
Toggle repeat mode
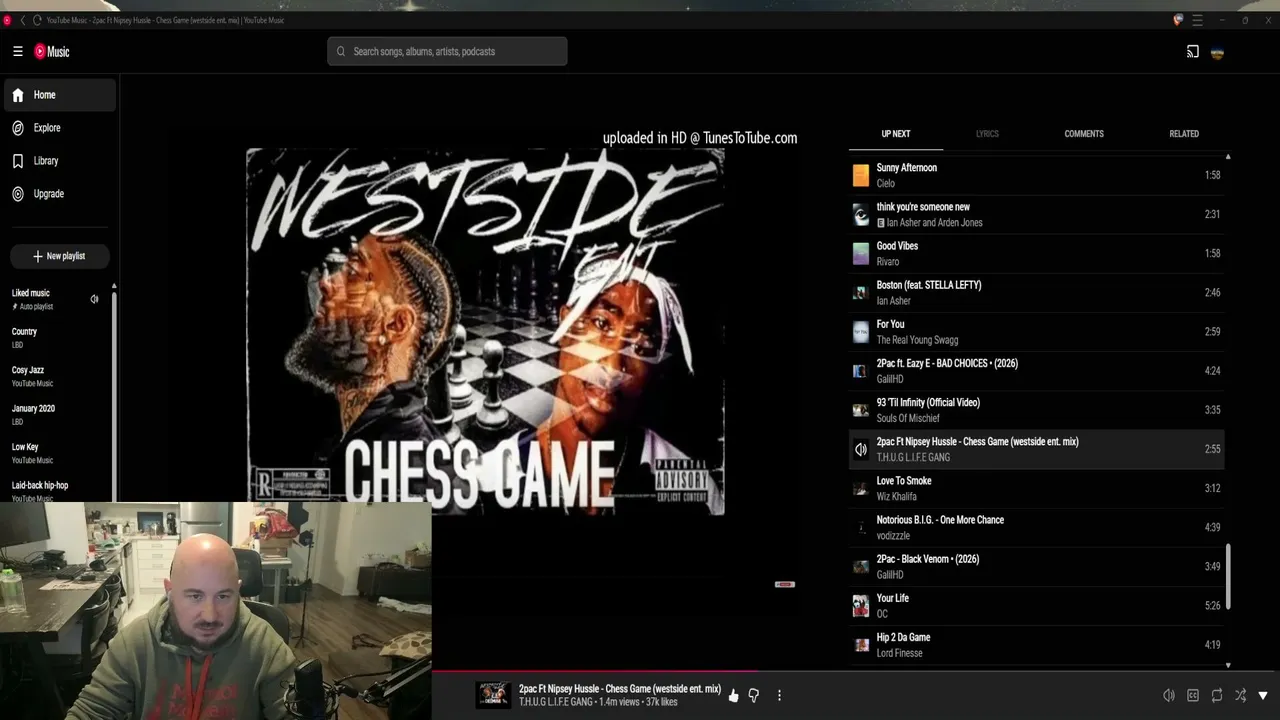pos(1217,696)
